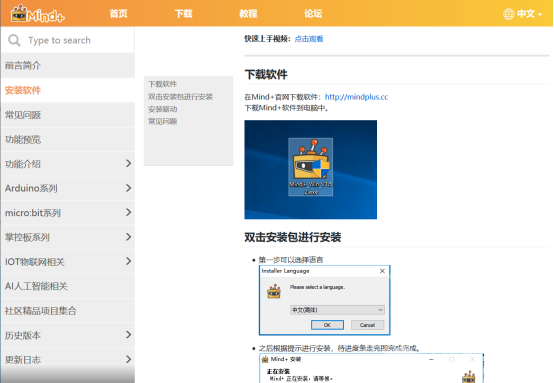Open 社区精品项目集合 in the sidebar

click(68, 311)
